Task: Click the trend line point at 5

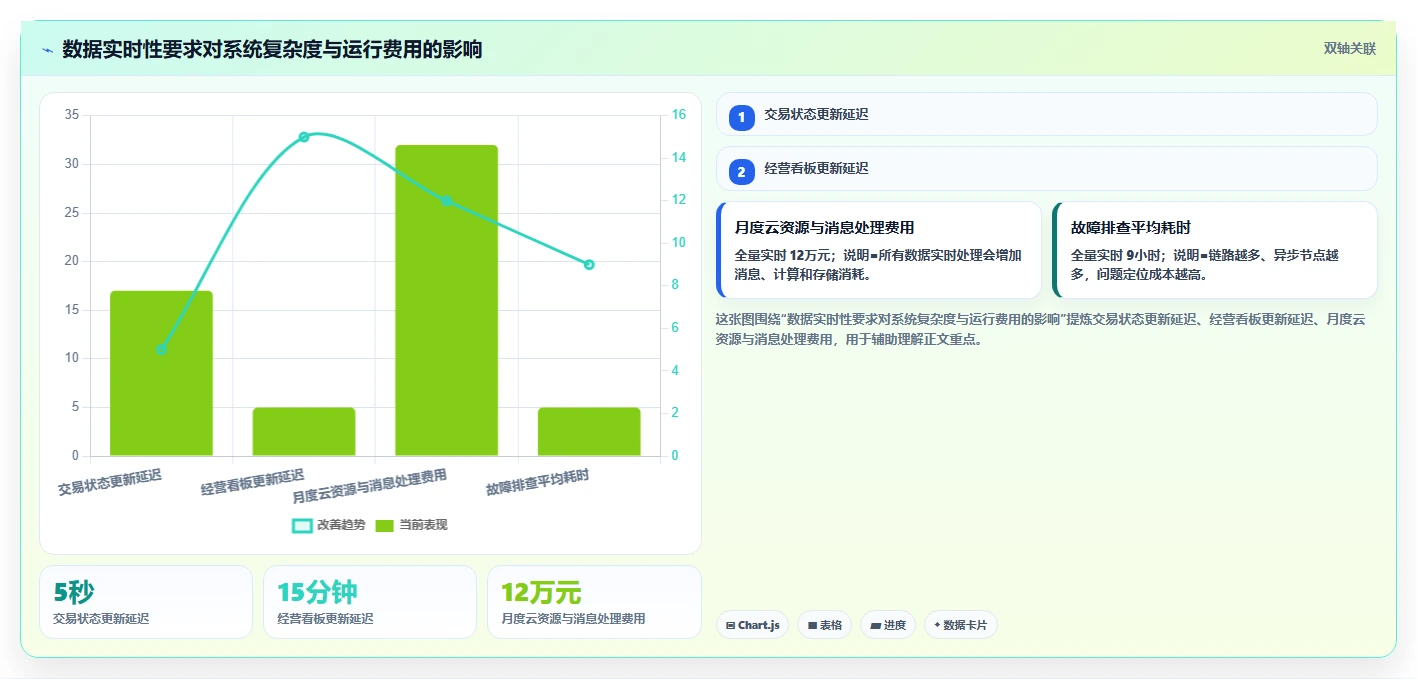Action: pos(161,350)
